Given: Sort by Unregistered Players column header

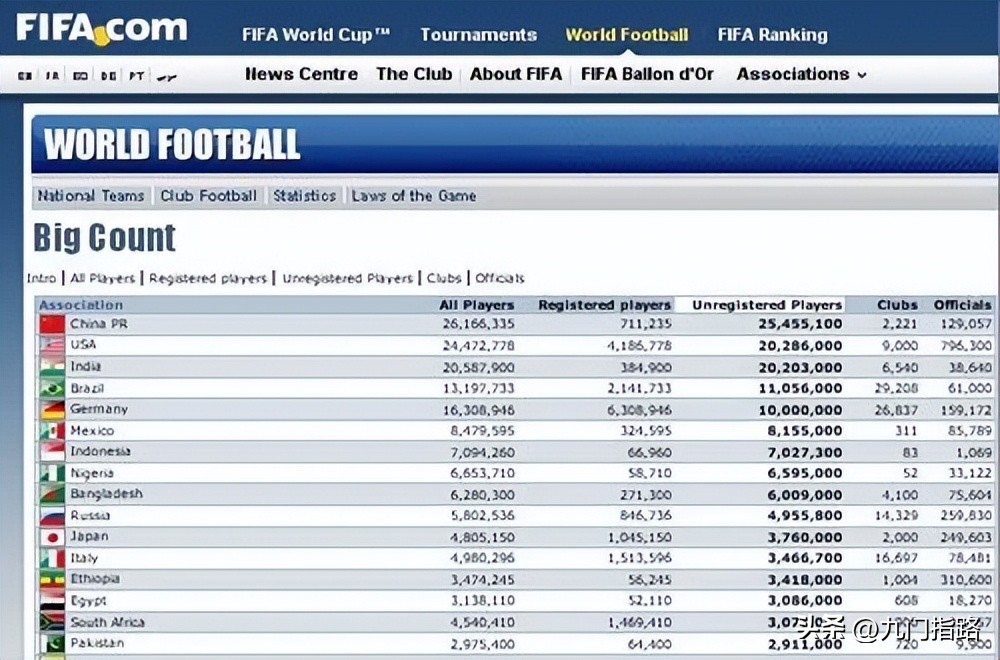Looking at the screenshot, I should (767, 305).
